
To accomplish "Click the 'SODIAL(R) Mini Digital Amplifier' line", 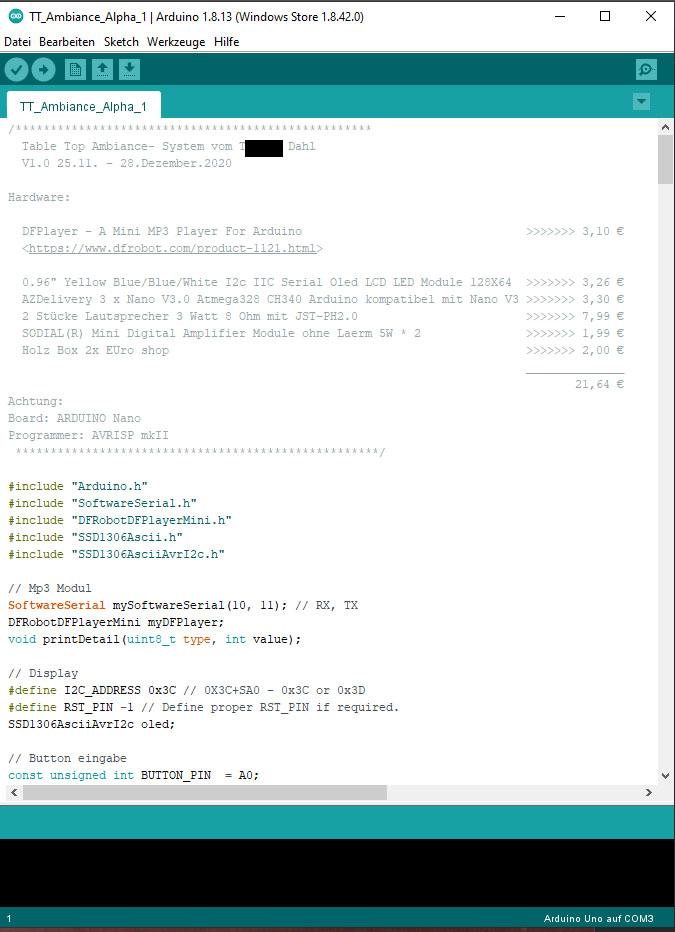I will pyautogui.click(x=221, y=333).
